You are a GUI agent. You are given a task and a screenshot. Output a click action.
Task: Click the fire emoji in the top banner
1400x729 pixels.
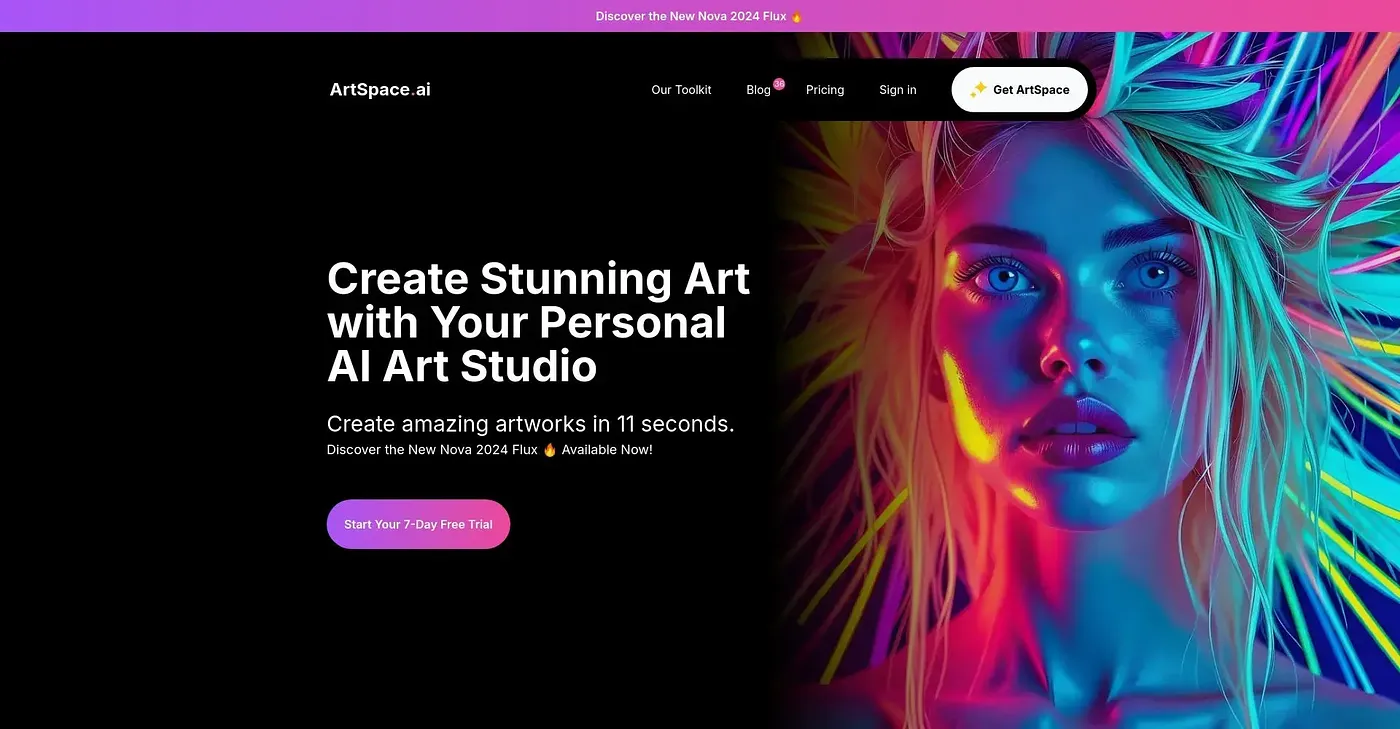796,16
